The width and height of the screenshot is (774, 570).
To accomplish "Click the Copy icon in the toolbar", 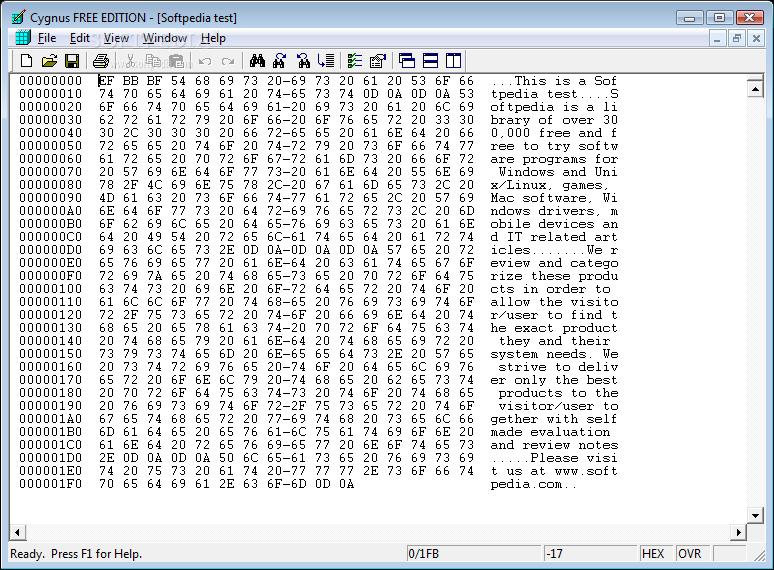I will pos(154,61).
